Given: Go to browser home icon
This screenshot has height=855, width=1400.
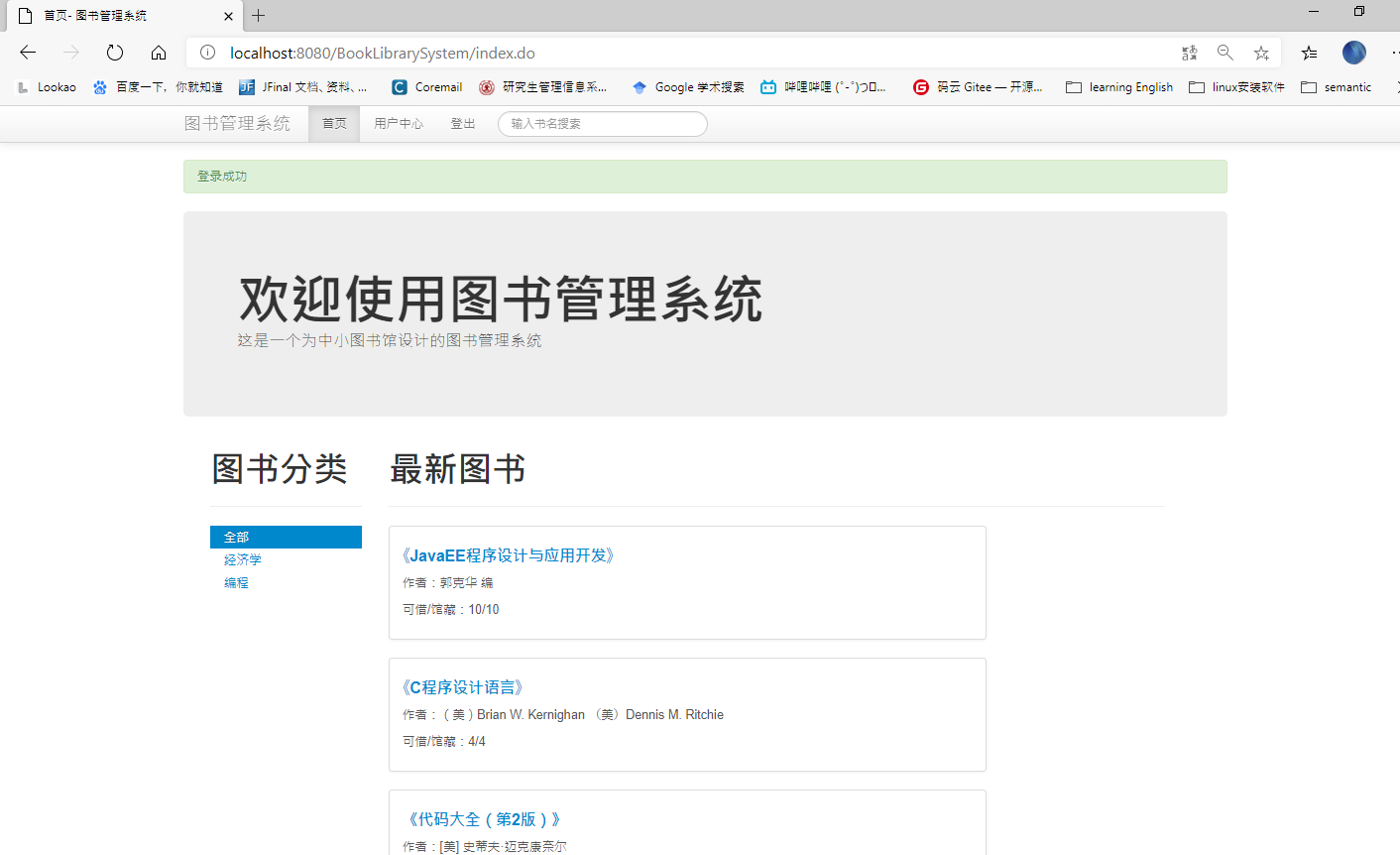Looking at the screenshot, I should pyautogui.click(x=159, y=53).
